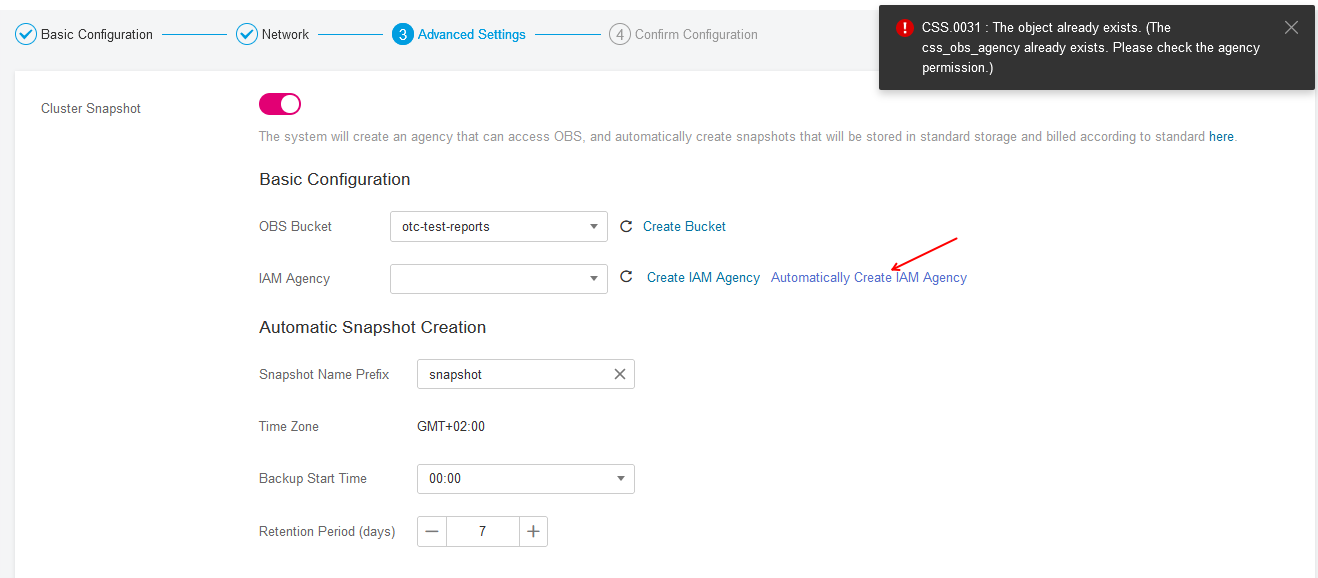Click the step 4 circle for Confirm Configuration
Image resolution: width=1318 pixels, height=578 pixels.
coord(619,33)
